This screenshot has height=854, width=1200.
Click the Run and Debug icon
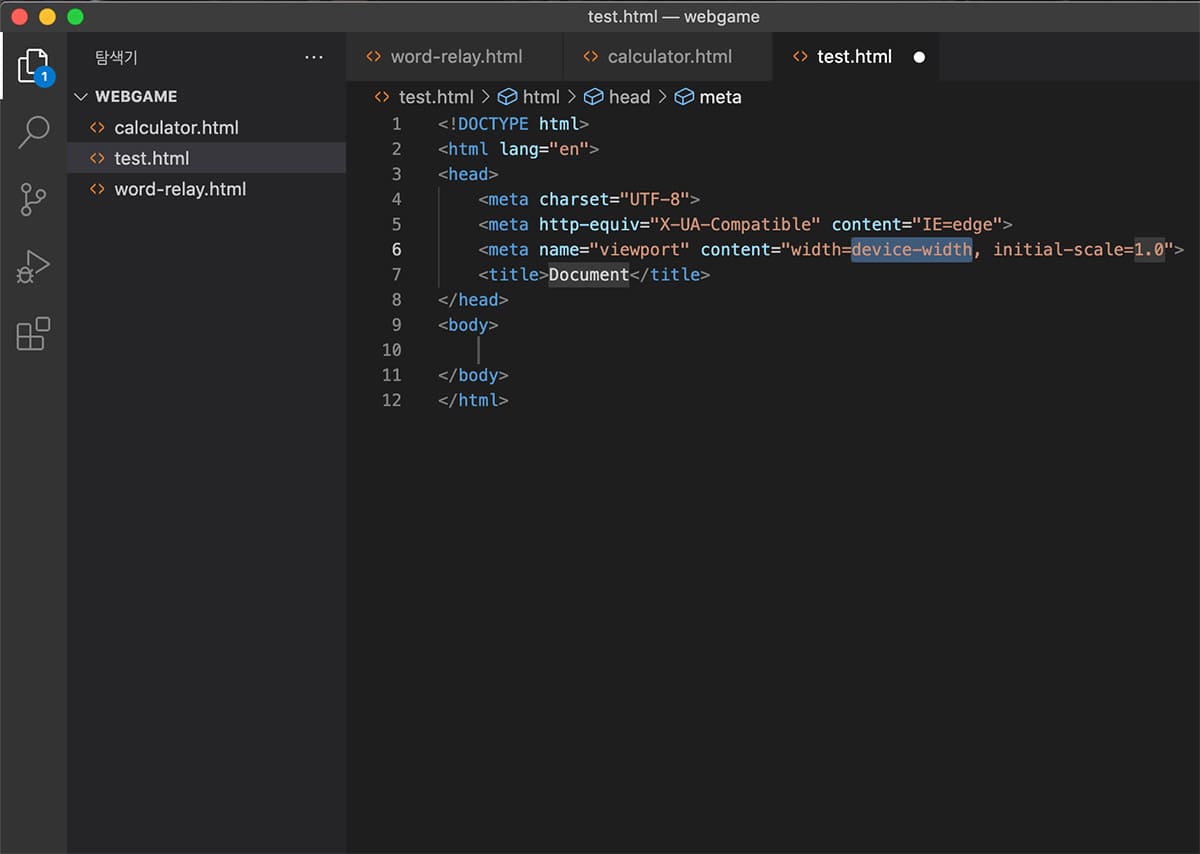[33, 266]
